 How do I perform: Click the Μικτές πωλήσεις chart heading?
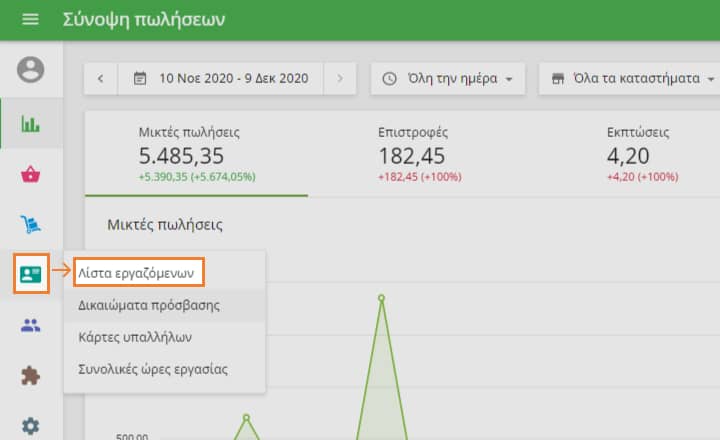[165, 225]
